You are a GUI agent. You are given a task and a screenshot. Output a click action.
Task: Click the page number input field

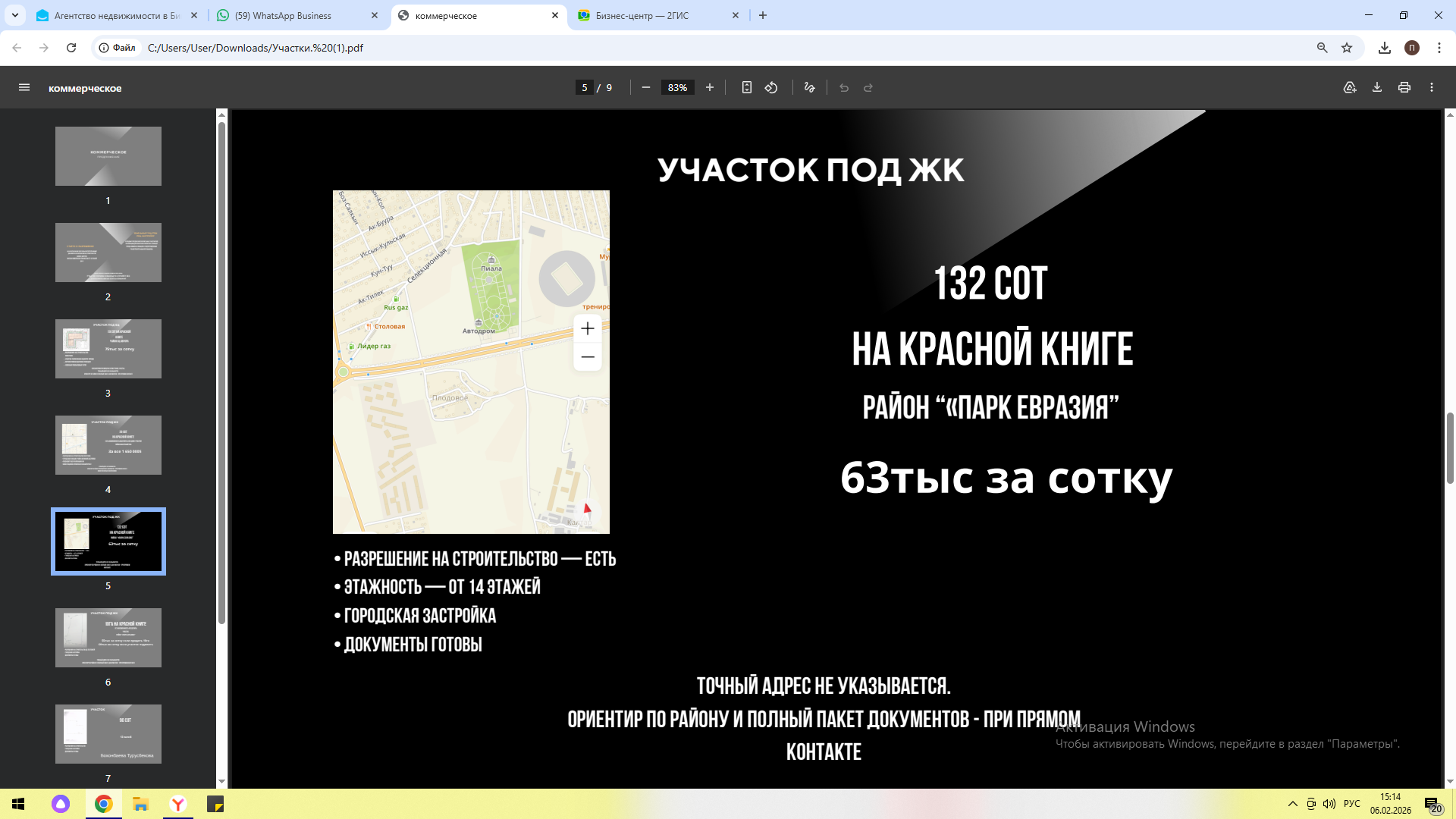pos(584,88)
